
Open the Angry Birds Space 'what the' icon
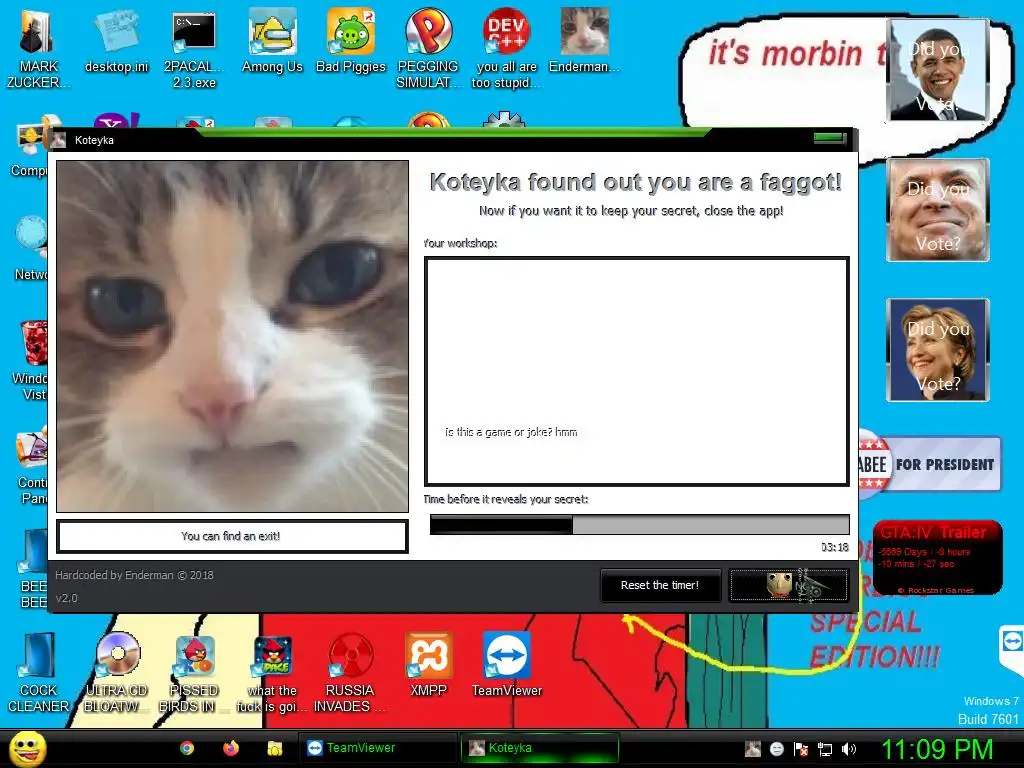[x=272, y=673]
